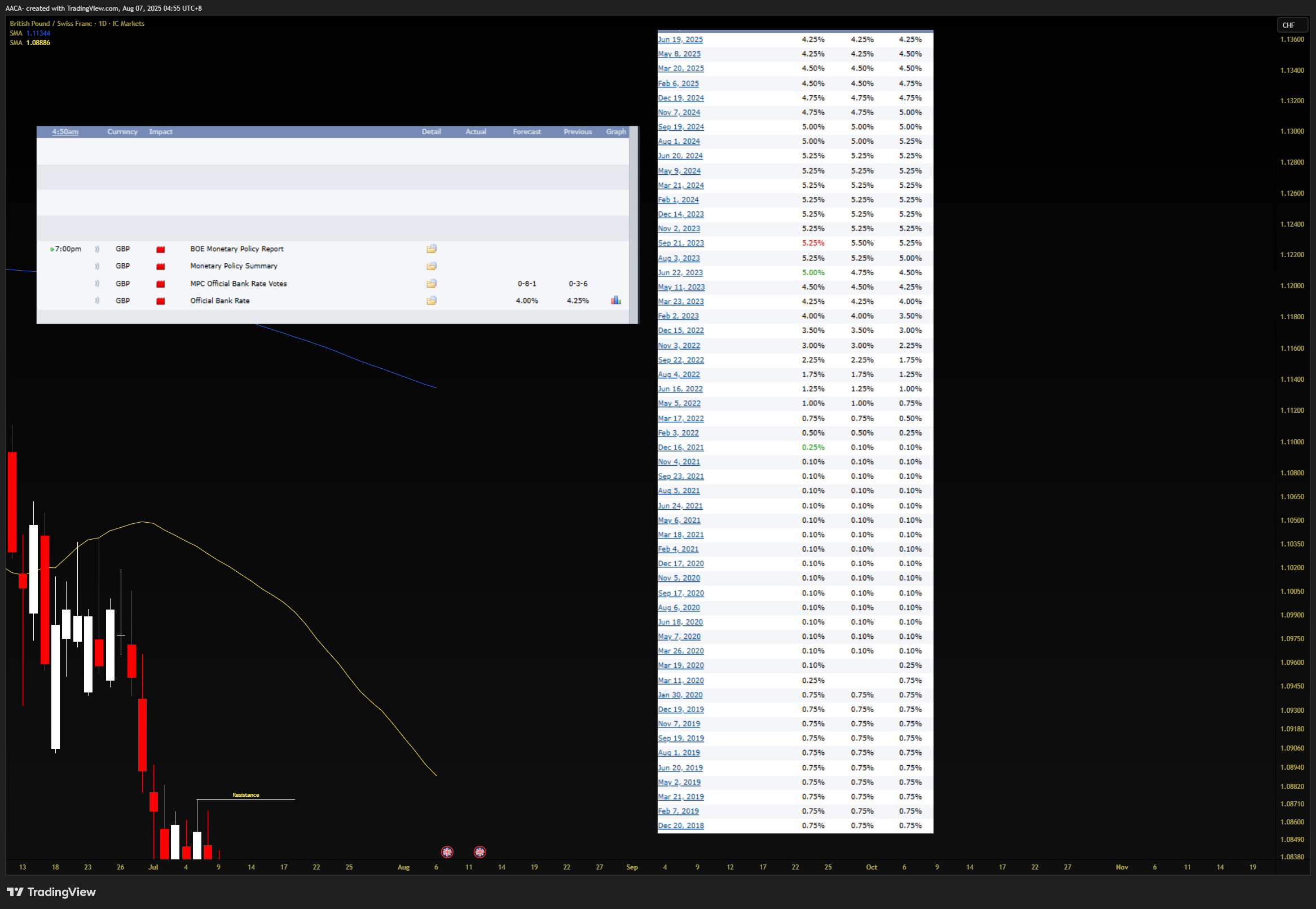This screenshot has height=909, width=1316.
Task: Click the Resistance line label on chart
Action: tap(245, 795)
